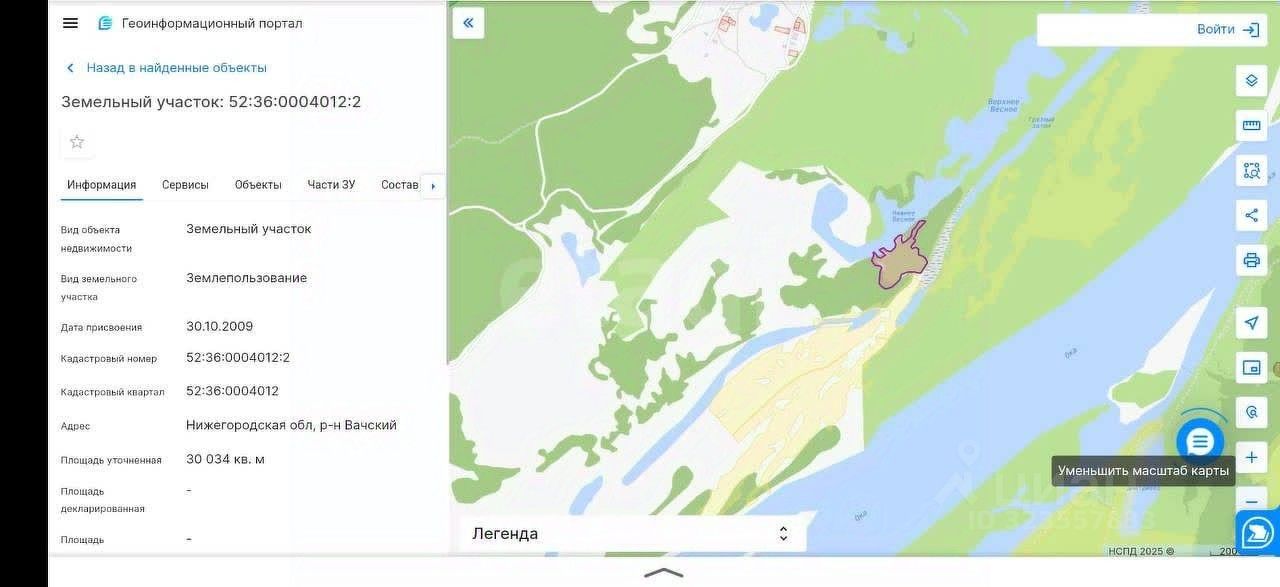Viewport: 1280px width, 587px height.
Task: Click the Геоинформационный портал logo icon
Action: pyautogui.click(x=105, y=23)
